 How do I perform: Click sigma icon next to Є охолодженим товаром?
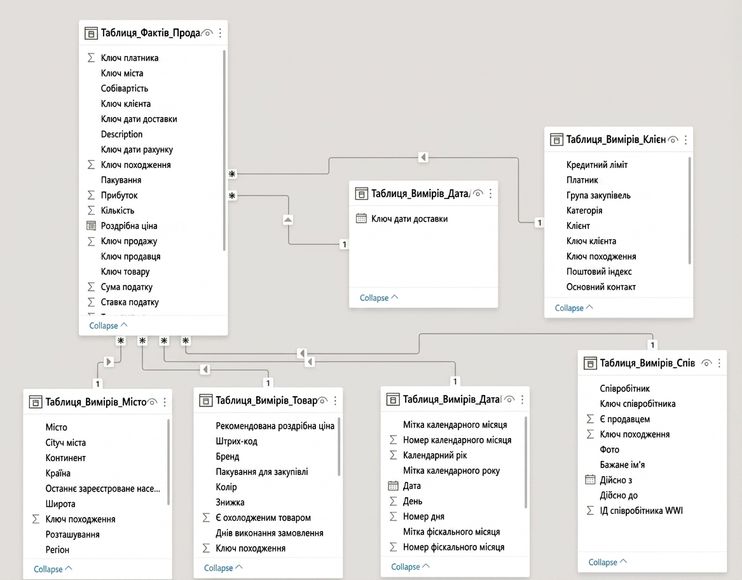pos(206,518)
